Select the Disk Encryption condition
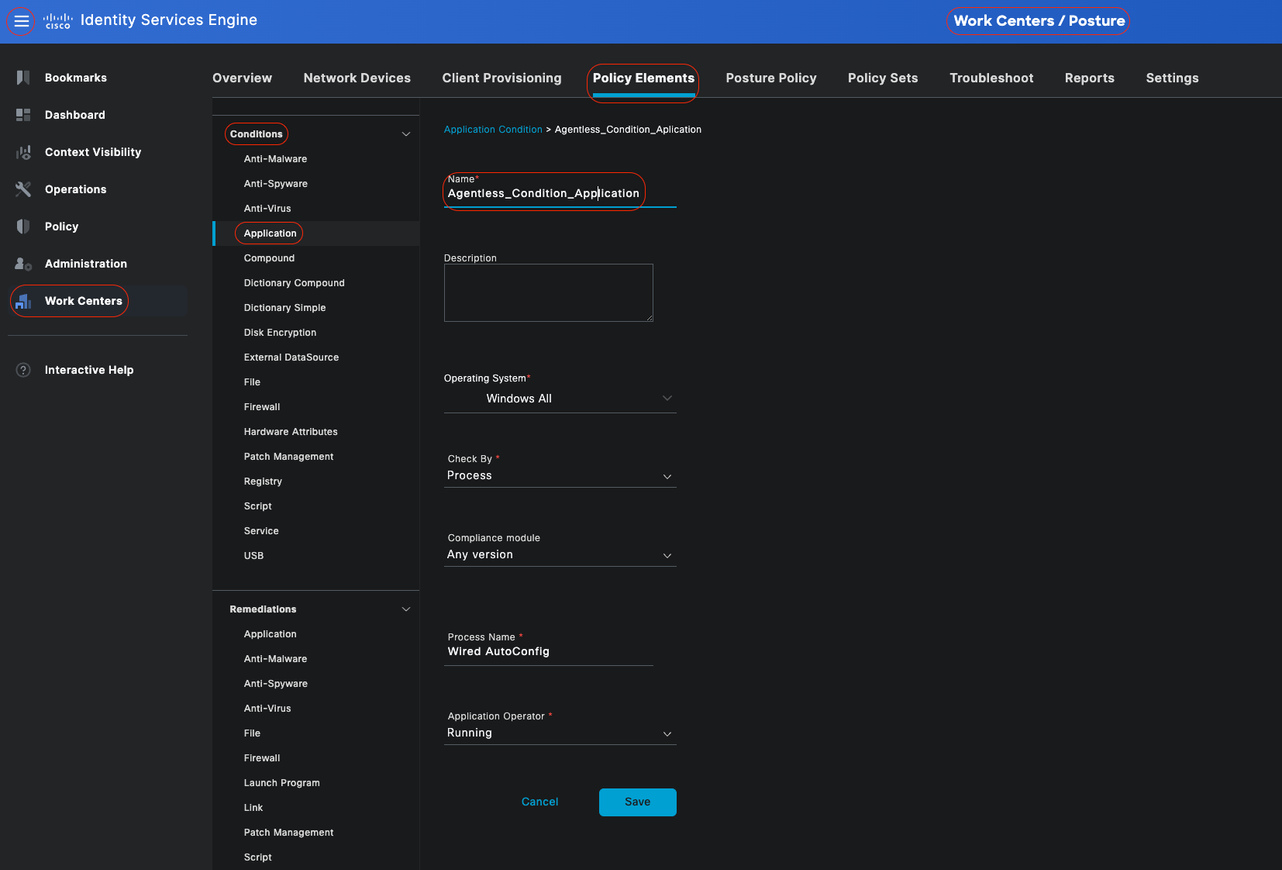This screenshot has height=870, width=1282. click(280, 333)
